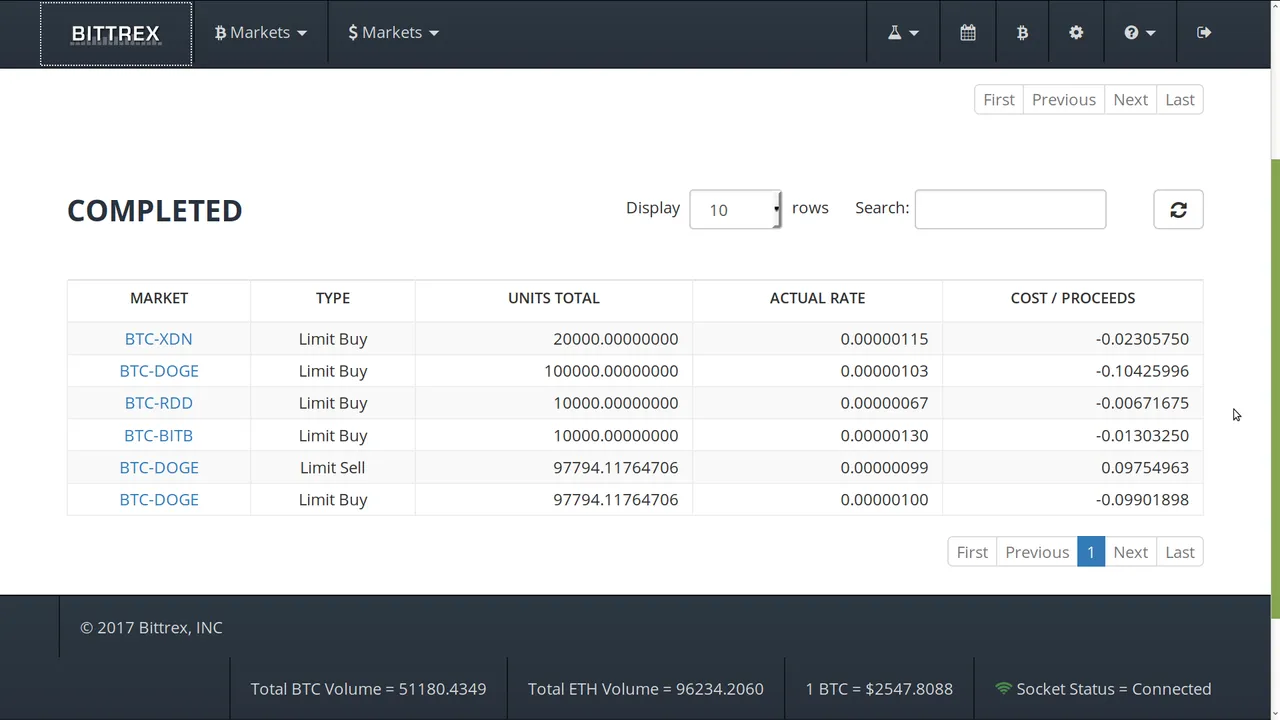This screenshot has width=1280, height=720.
Task: Sort by UNITS TOTAL column header
Action: pyautogui.click(x=554, y=298)
